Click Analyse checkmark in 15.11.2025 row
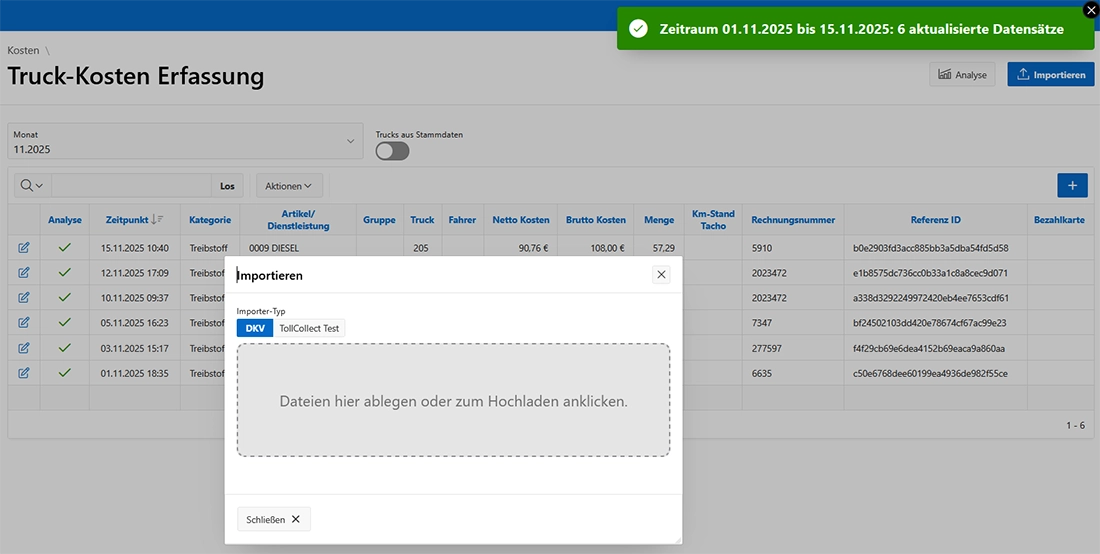The image size is (1100, 554). (65, 248)
